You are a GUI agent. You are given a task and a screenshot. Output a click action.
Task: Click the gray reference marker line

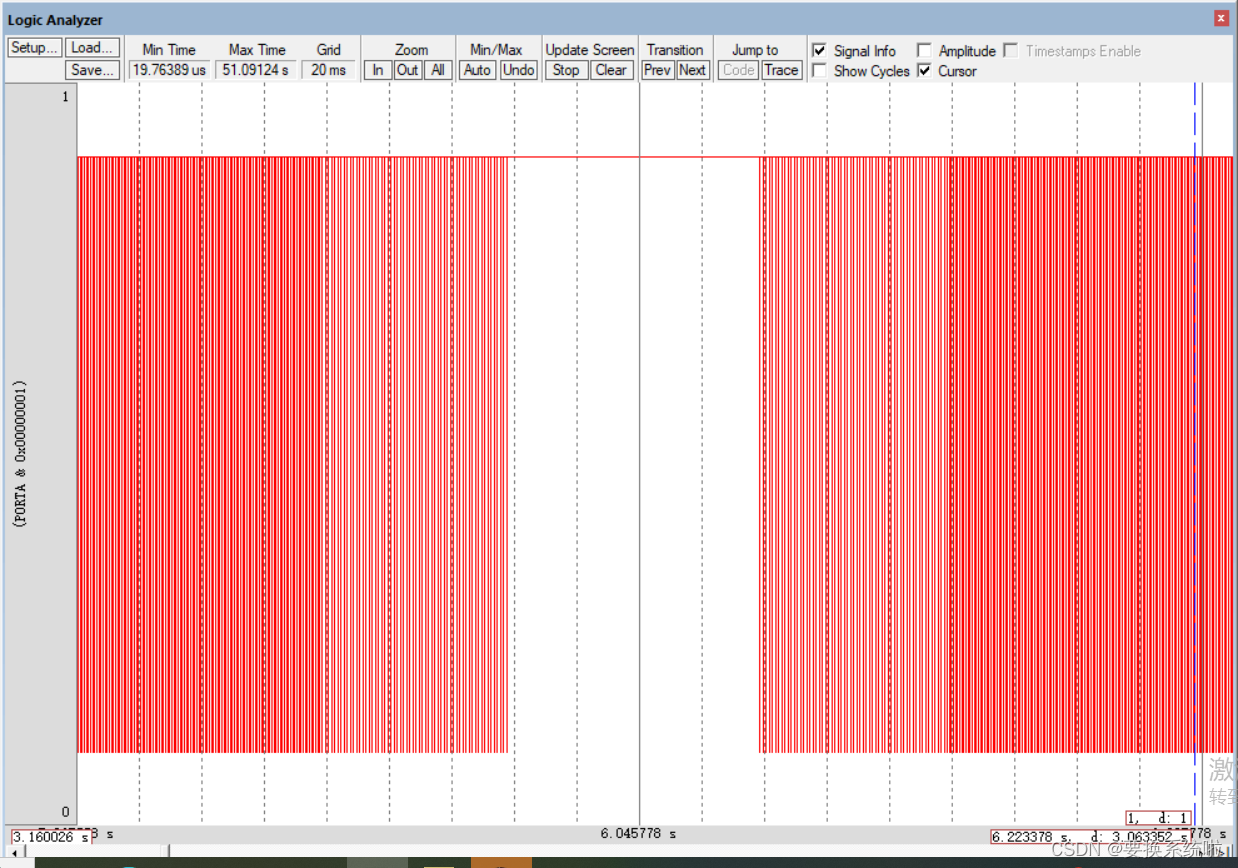[640, 453]
